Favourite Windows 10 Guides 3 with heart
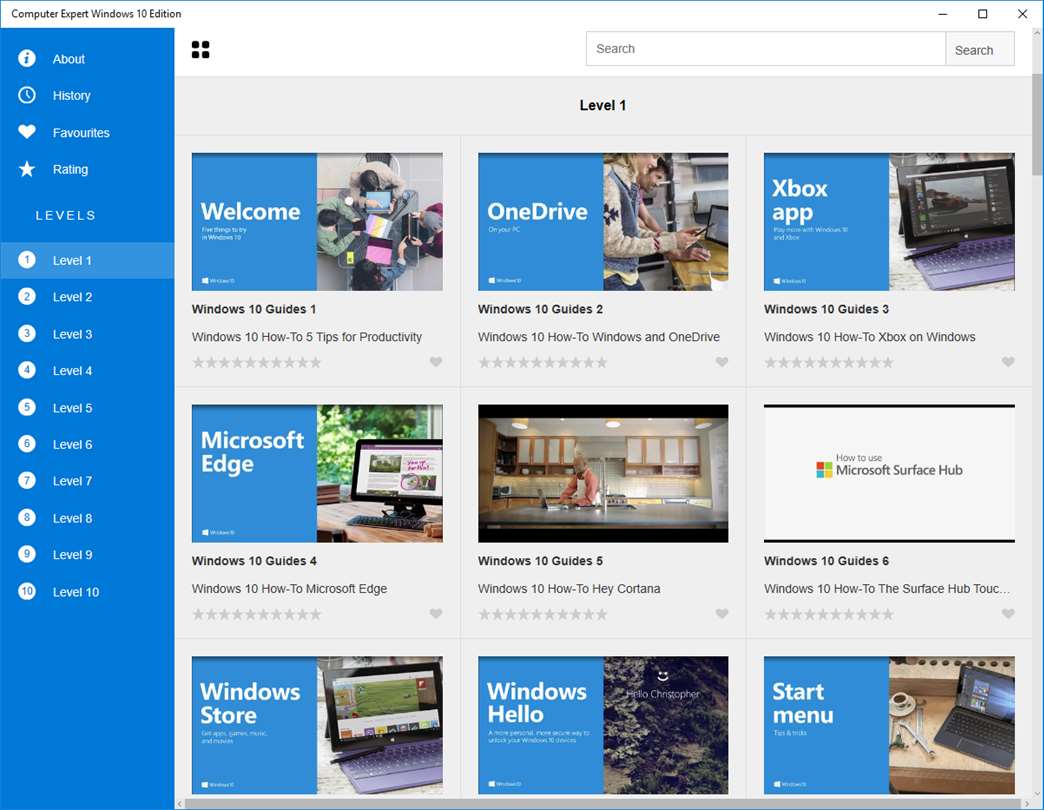This screenshot has width=1044, height=810. (1008, 362)
